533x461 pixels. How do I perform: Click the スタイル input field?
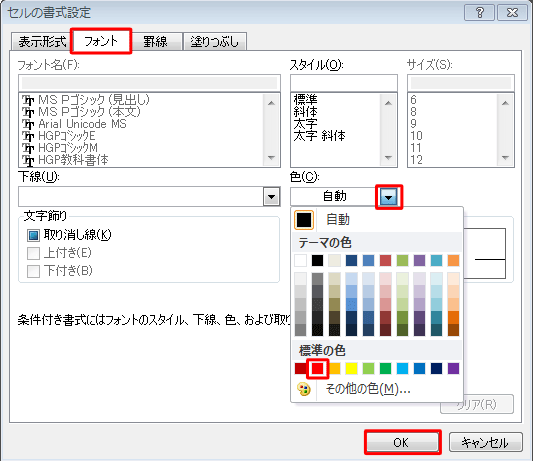pos(344,83)
